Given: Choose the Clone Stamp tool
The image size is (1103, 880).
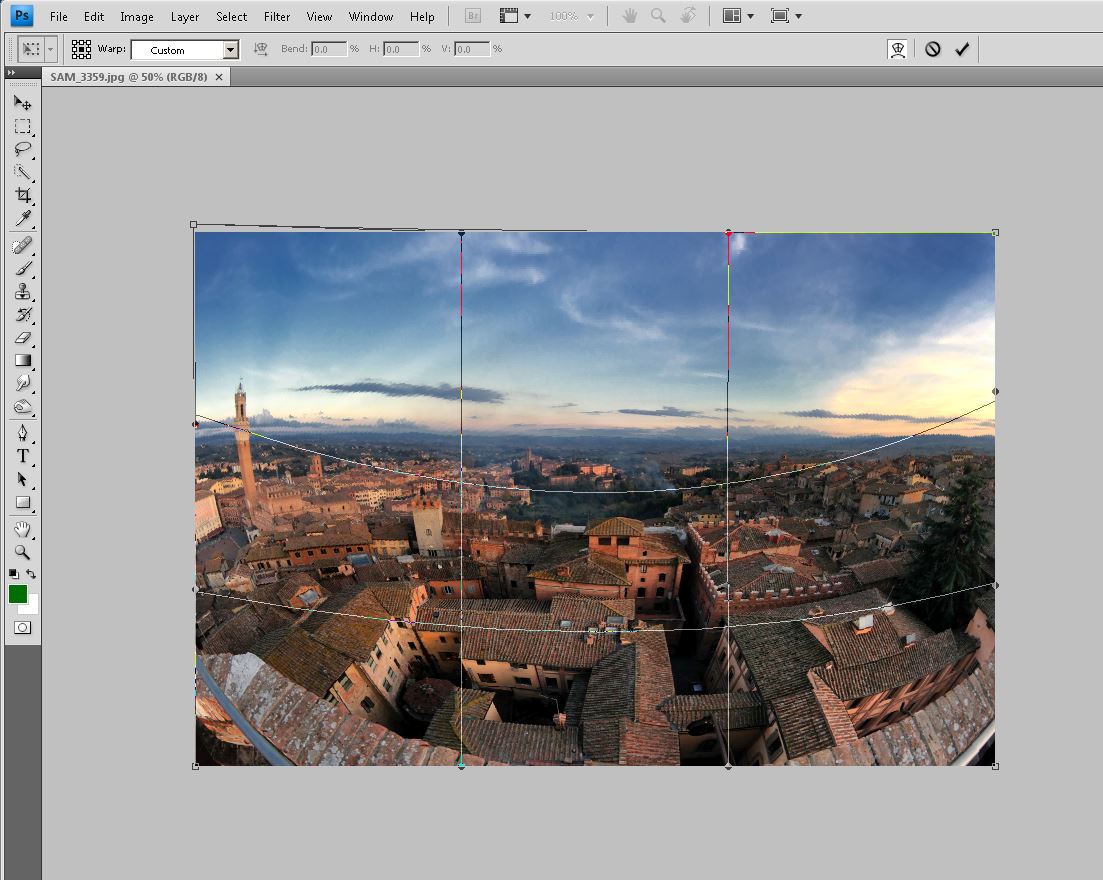Looking at the screenshot, I should point(22,292).
